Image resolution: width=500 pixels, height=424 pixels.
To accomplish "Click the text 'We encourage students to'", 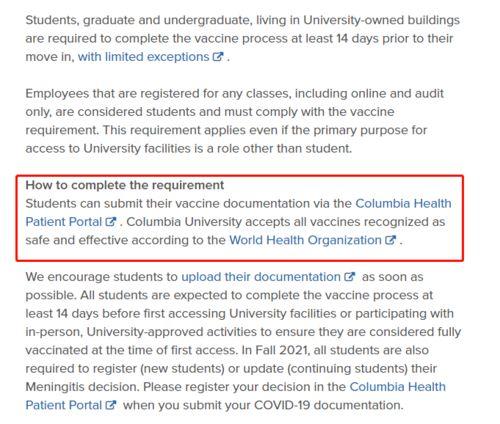I will (x=102, y=277).
